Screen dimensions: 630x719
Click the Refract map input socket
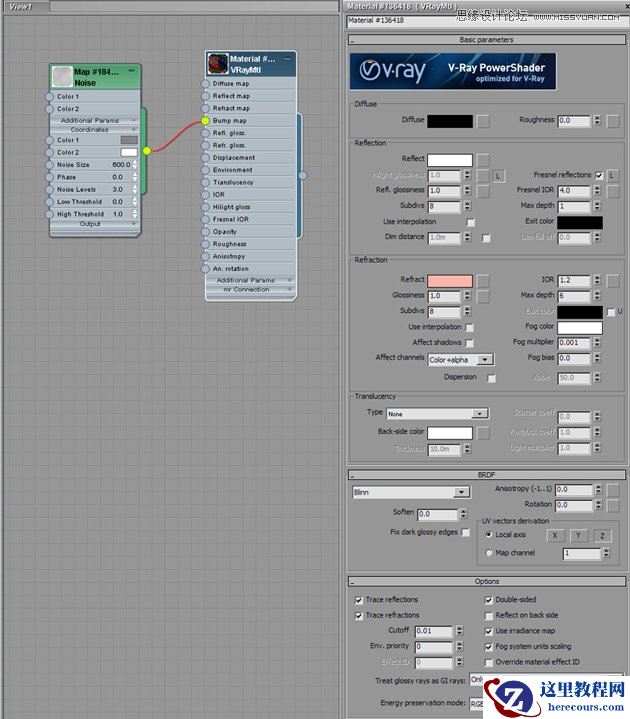click(205, 109)
